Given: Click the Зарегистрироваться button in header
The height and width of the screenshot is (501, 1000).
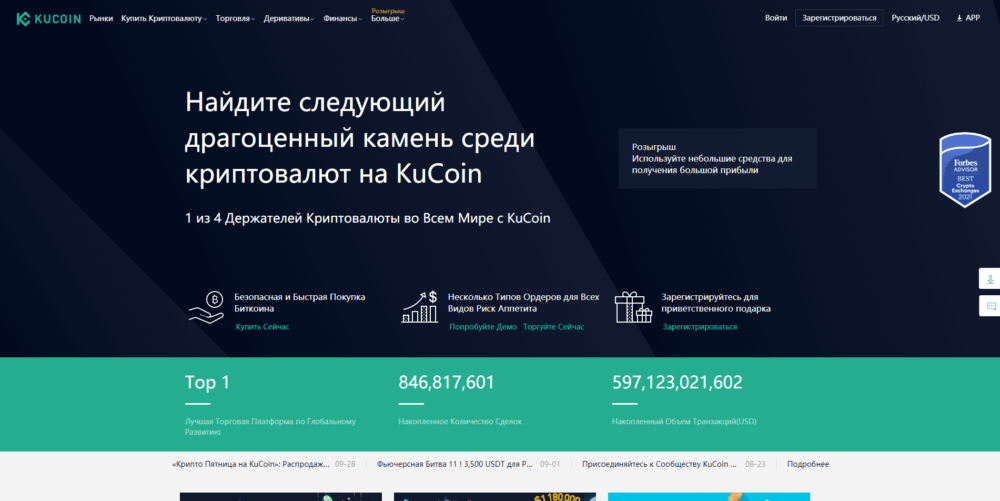Looking at the screenshot, I should click(x=839, y=18).
